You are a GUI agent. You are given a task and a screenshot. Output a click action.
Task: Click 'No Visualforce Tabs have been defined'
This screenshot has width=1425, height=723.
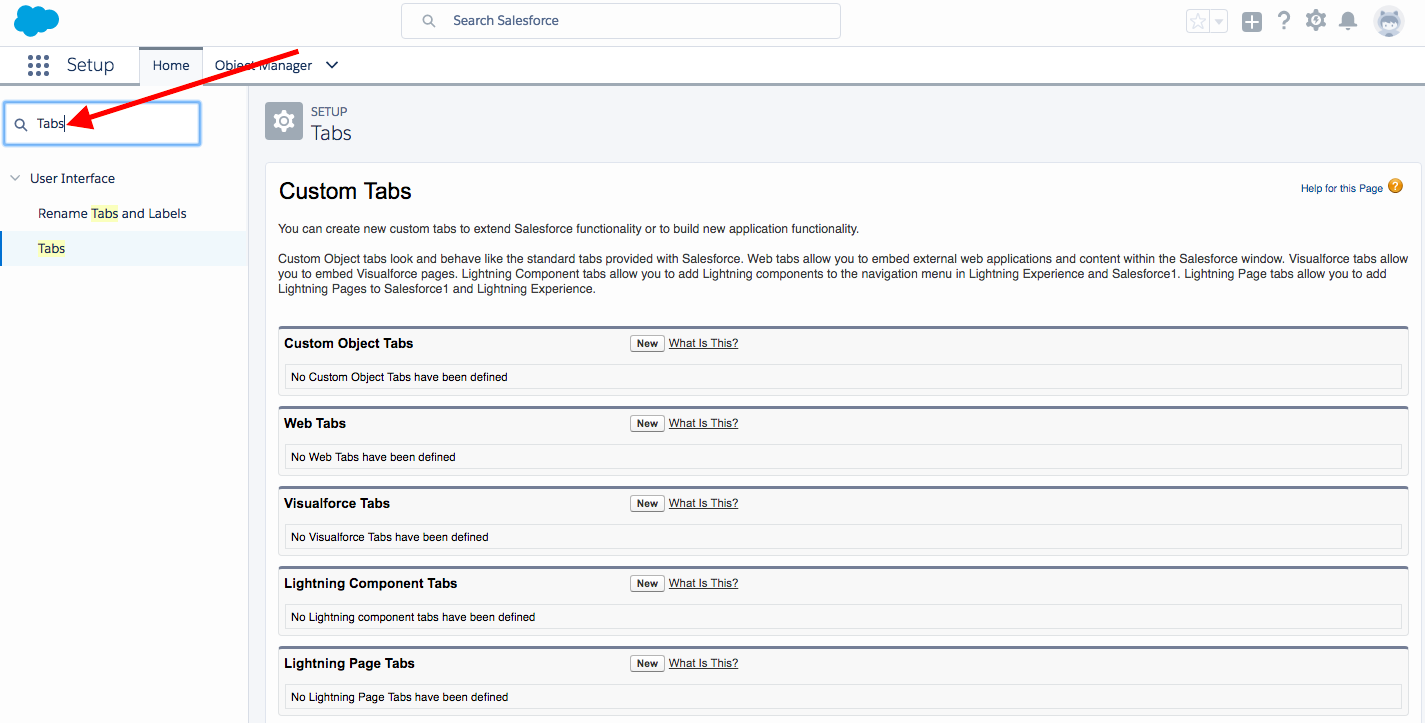(x=390, y=537)
